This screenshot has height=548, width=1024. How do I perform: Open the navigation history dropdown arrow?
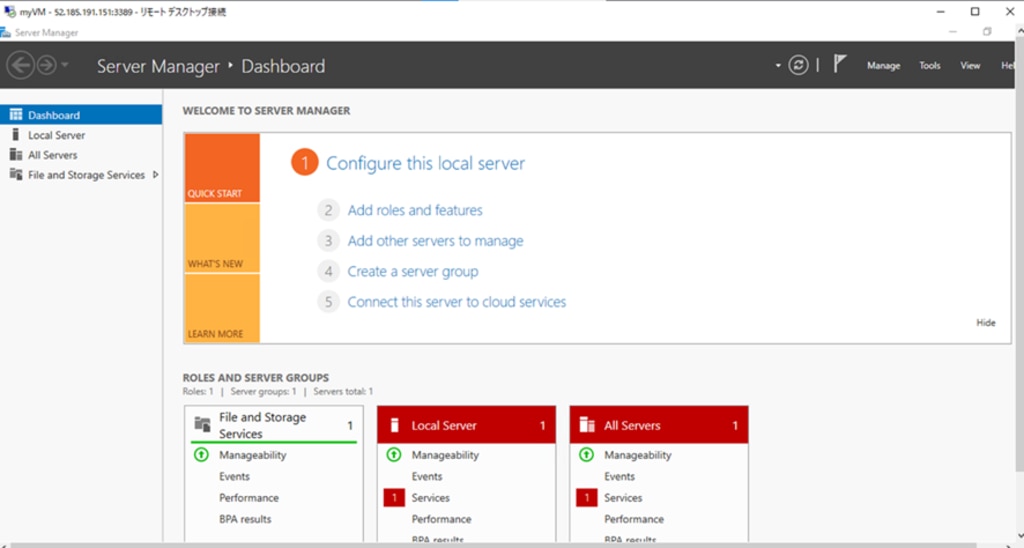pyautogui.click(x=64, y=65)
